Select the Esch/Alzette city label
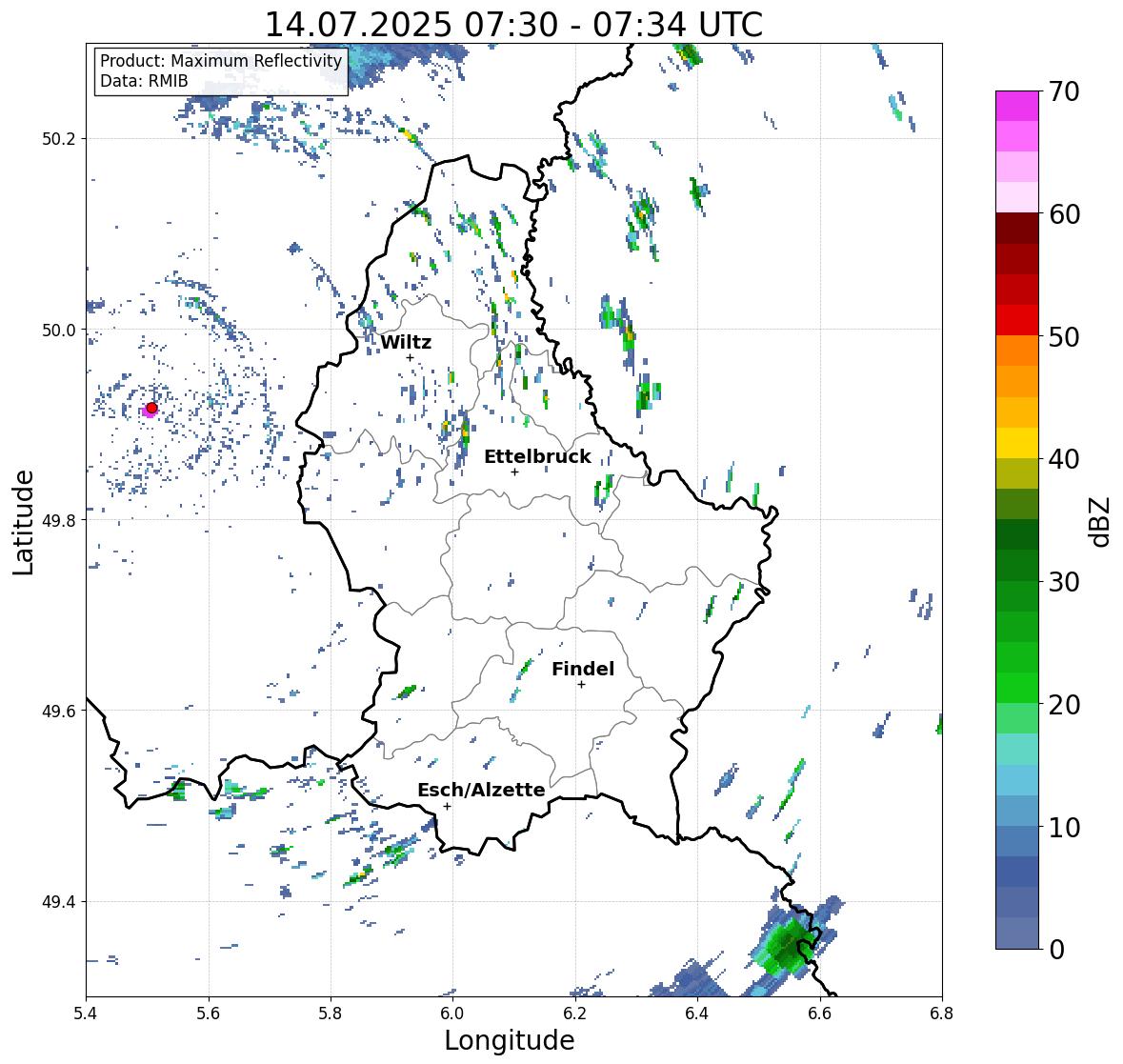The image size is (1123, 1064). (x=481, y=790)
